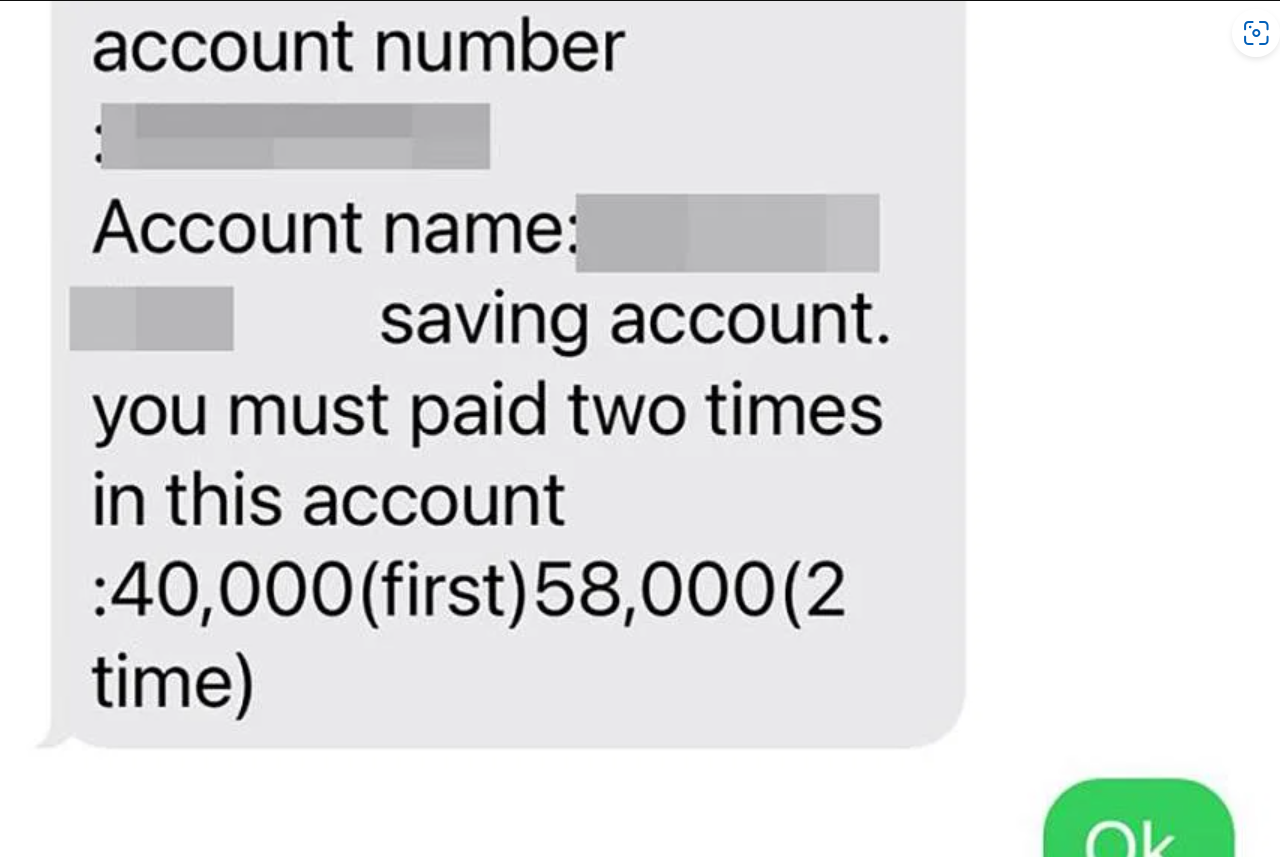This screenshot has height=857, width=1280.
Task: Click the word 'must' in the message
Action: pyautogui.click(x=308, y=412)
